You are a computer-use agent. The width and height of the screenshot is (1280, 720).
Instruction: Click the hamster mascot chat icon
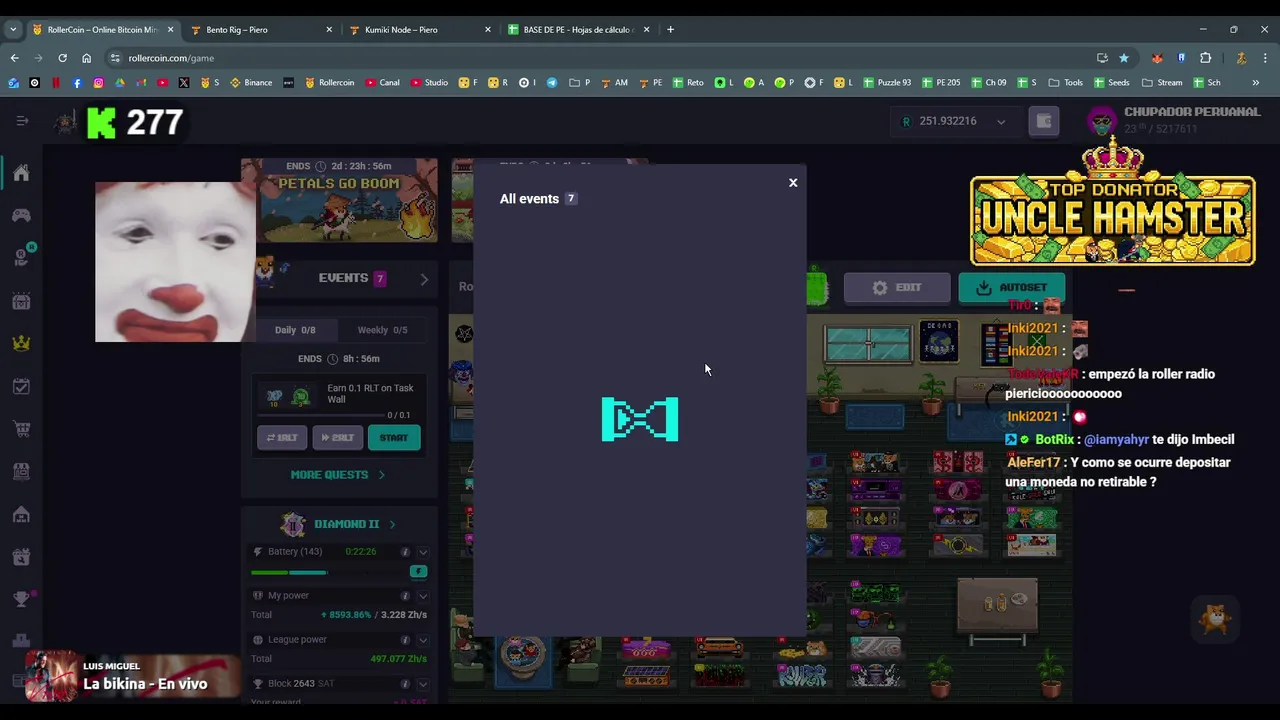point(1215,619)
